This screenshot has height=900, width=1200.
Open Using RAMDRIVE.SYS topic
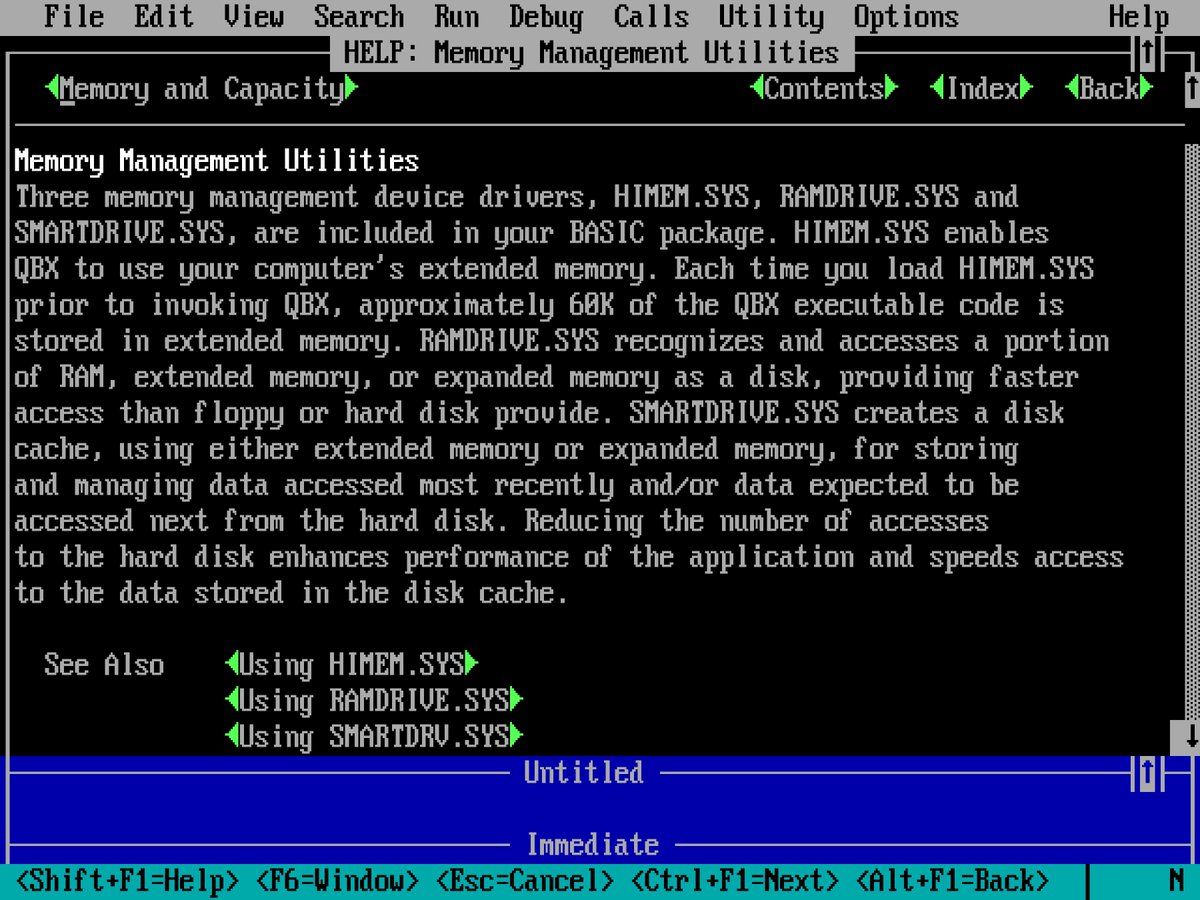pos(374,701)
